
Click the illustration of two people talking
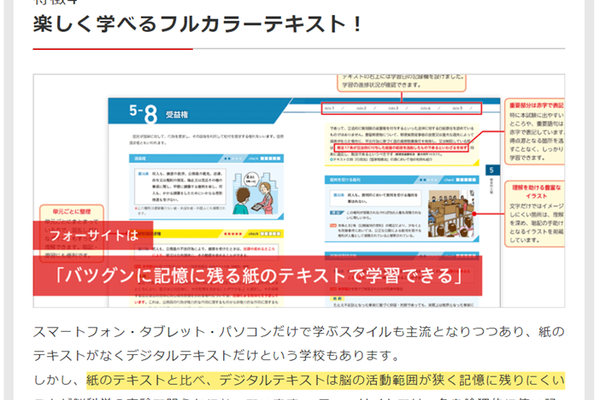[x=255, y=193]
